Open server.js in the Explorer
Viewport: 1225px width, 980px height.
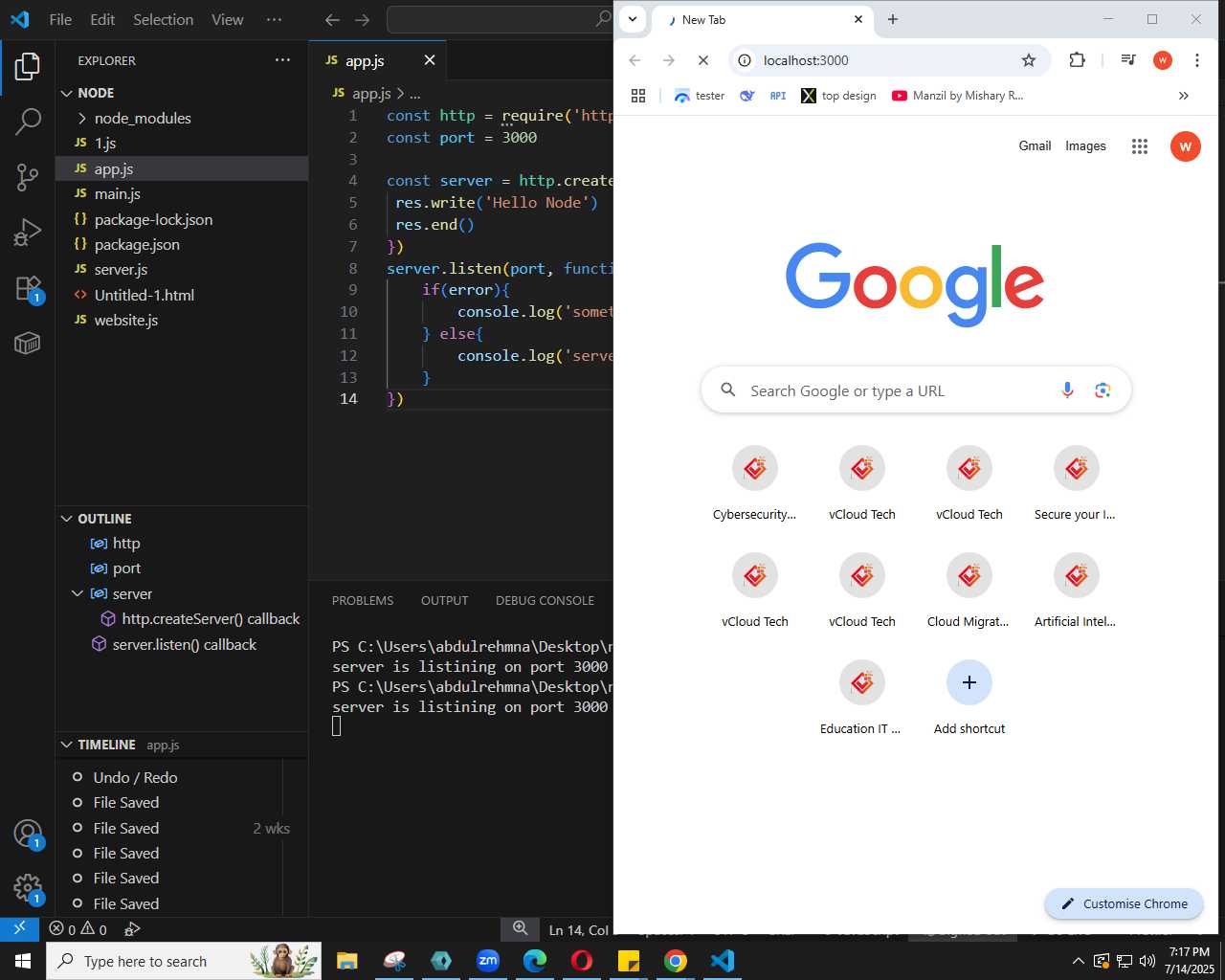pyautogui.click(x=182, y=270)
